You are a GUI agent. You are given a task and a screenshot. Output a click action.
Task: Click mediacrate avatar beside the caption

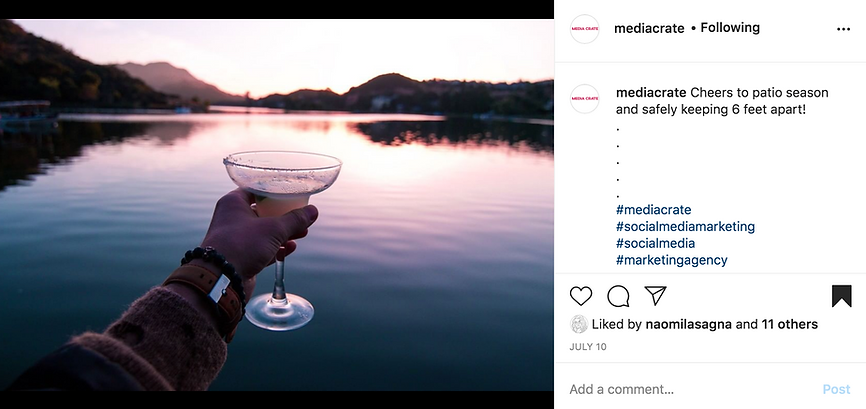pos(584,98)
